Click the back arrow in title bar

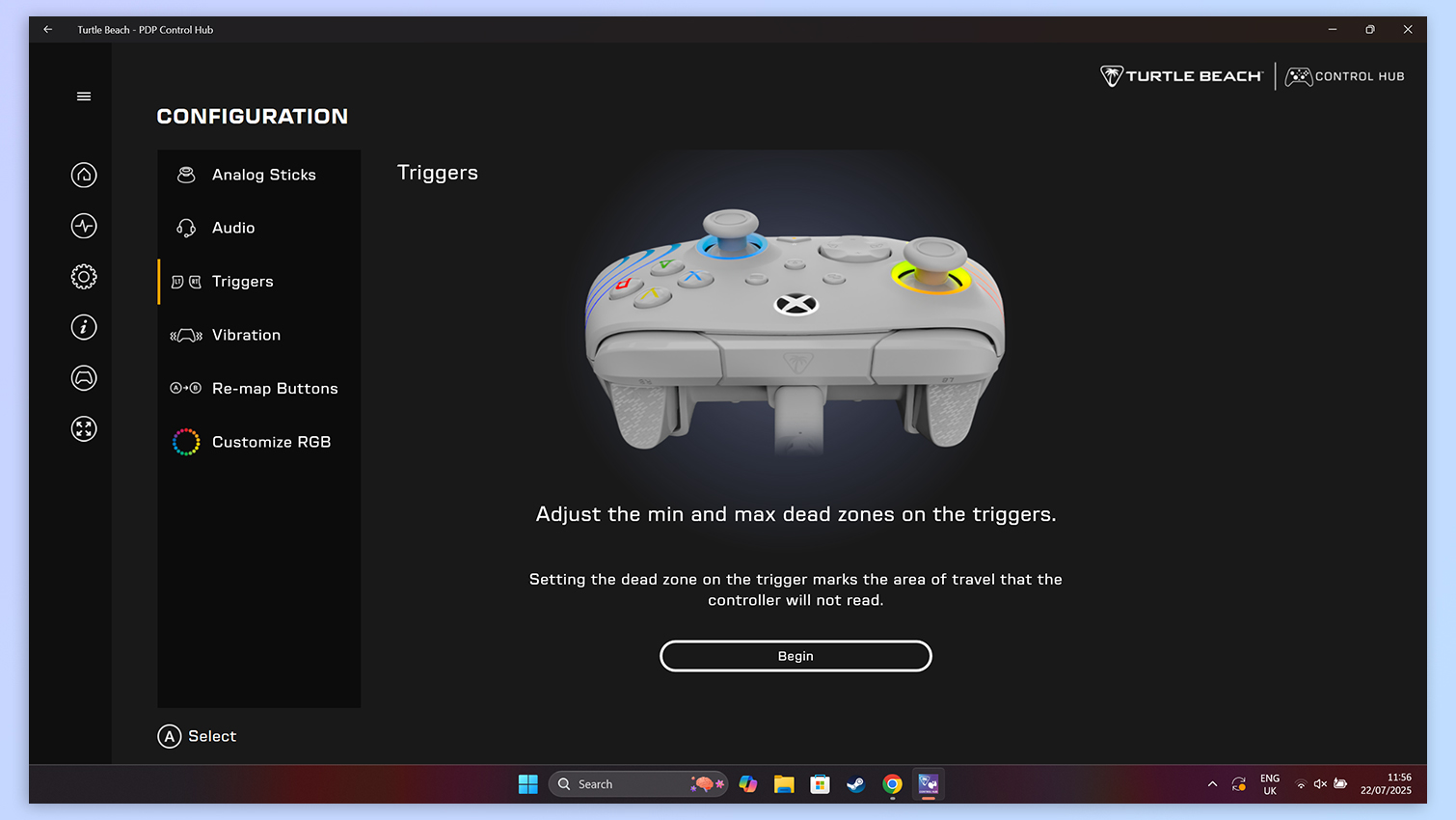coord(48,30)
